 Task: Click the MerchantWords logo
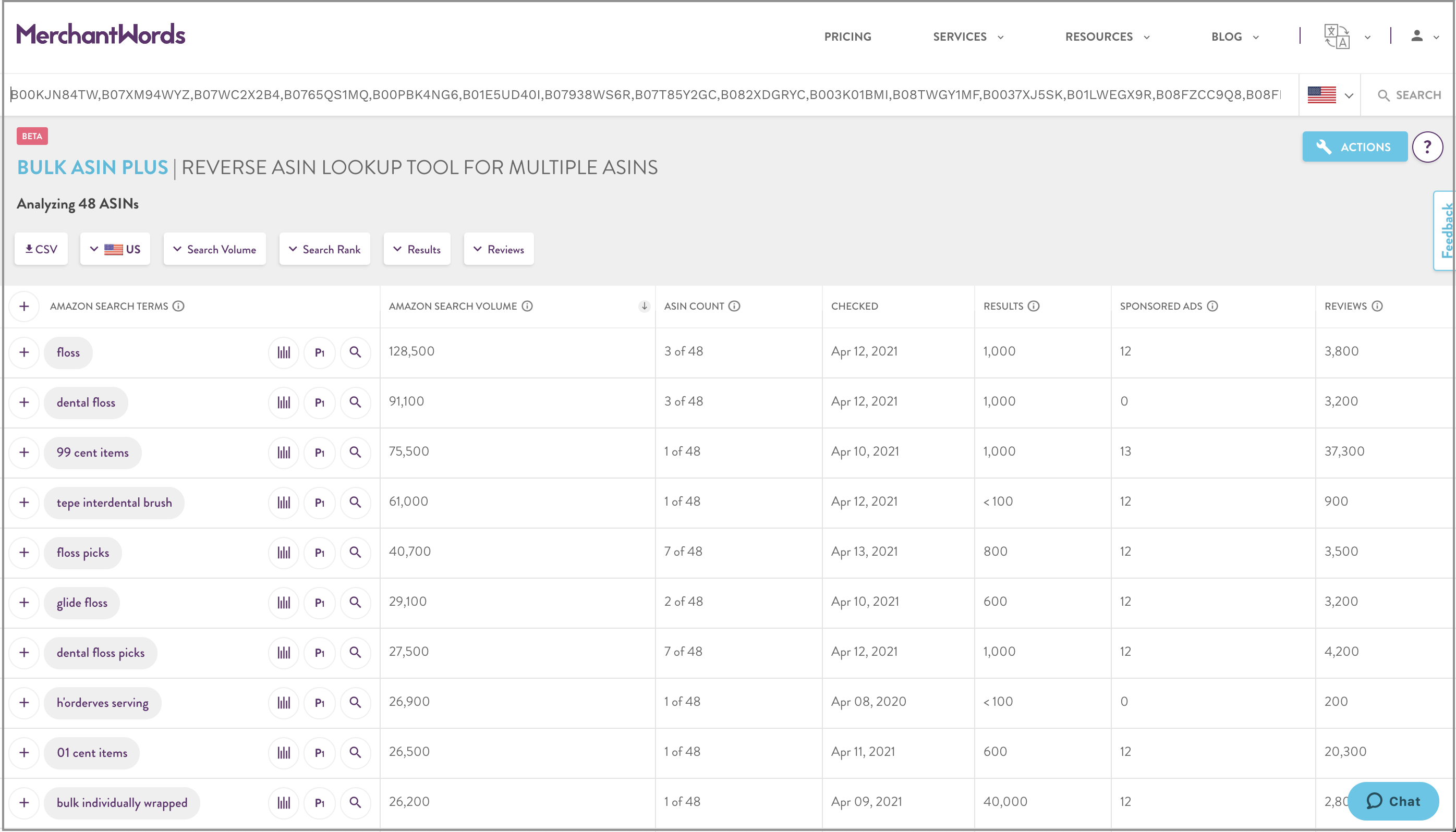(101, 35)
